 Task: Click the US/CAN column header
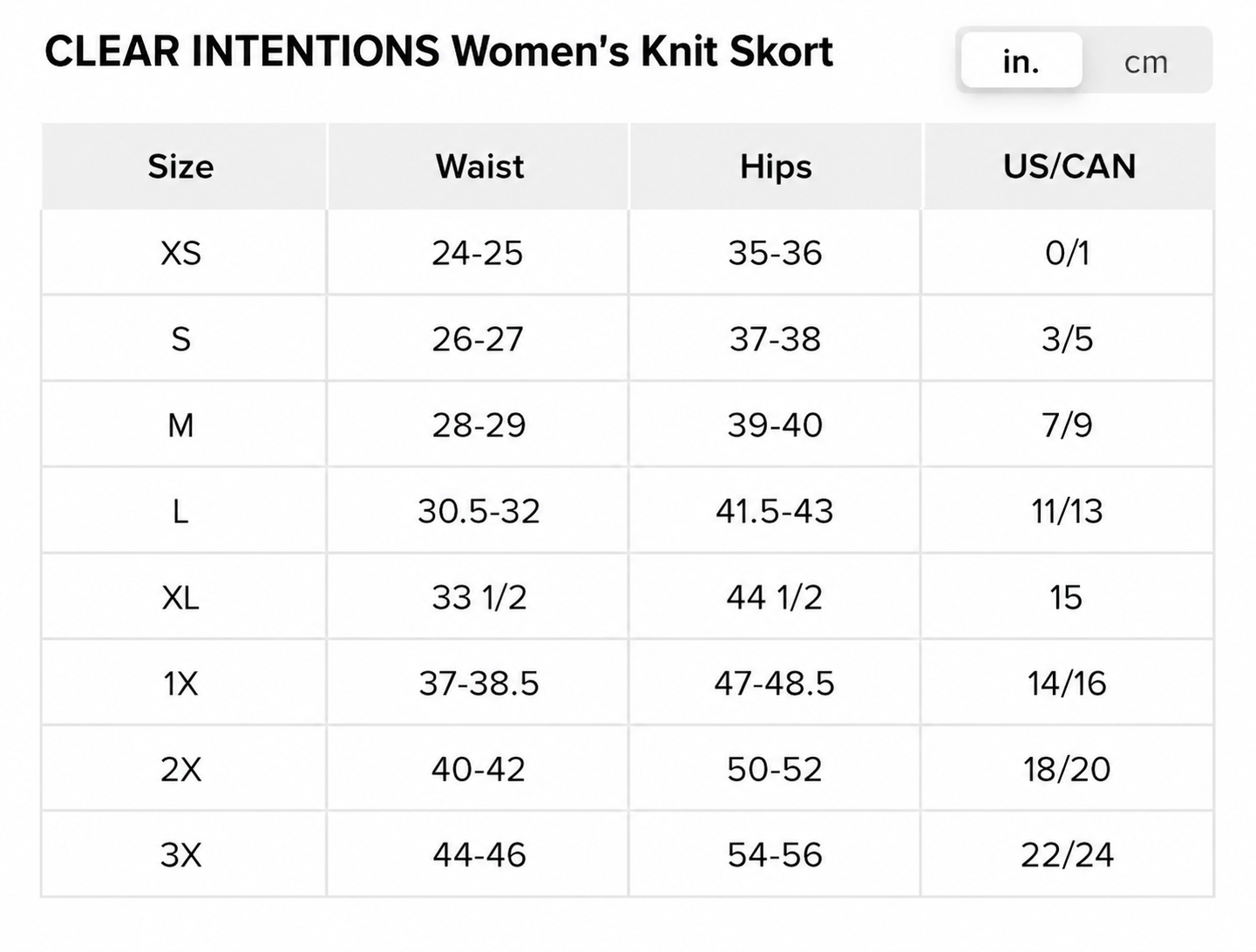point(1069,166)
